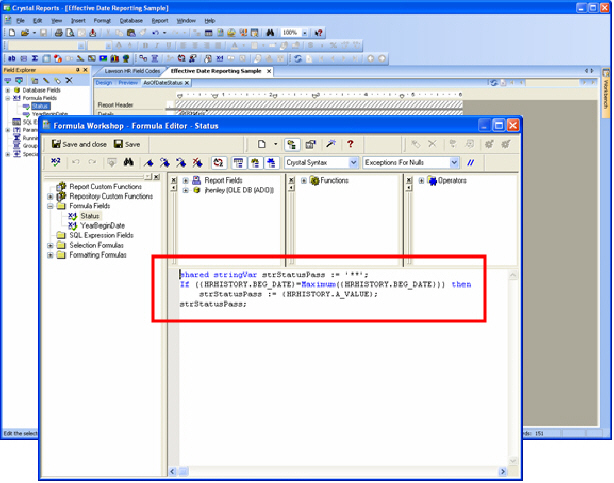Image resolution: width=614 pixels, height=483 pixels.
Task: Click Save and close in Formula Workshop
Action: point(79,144)
